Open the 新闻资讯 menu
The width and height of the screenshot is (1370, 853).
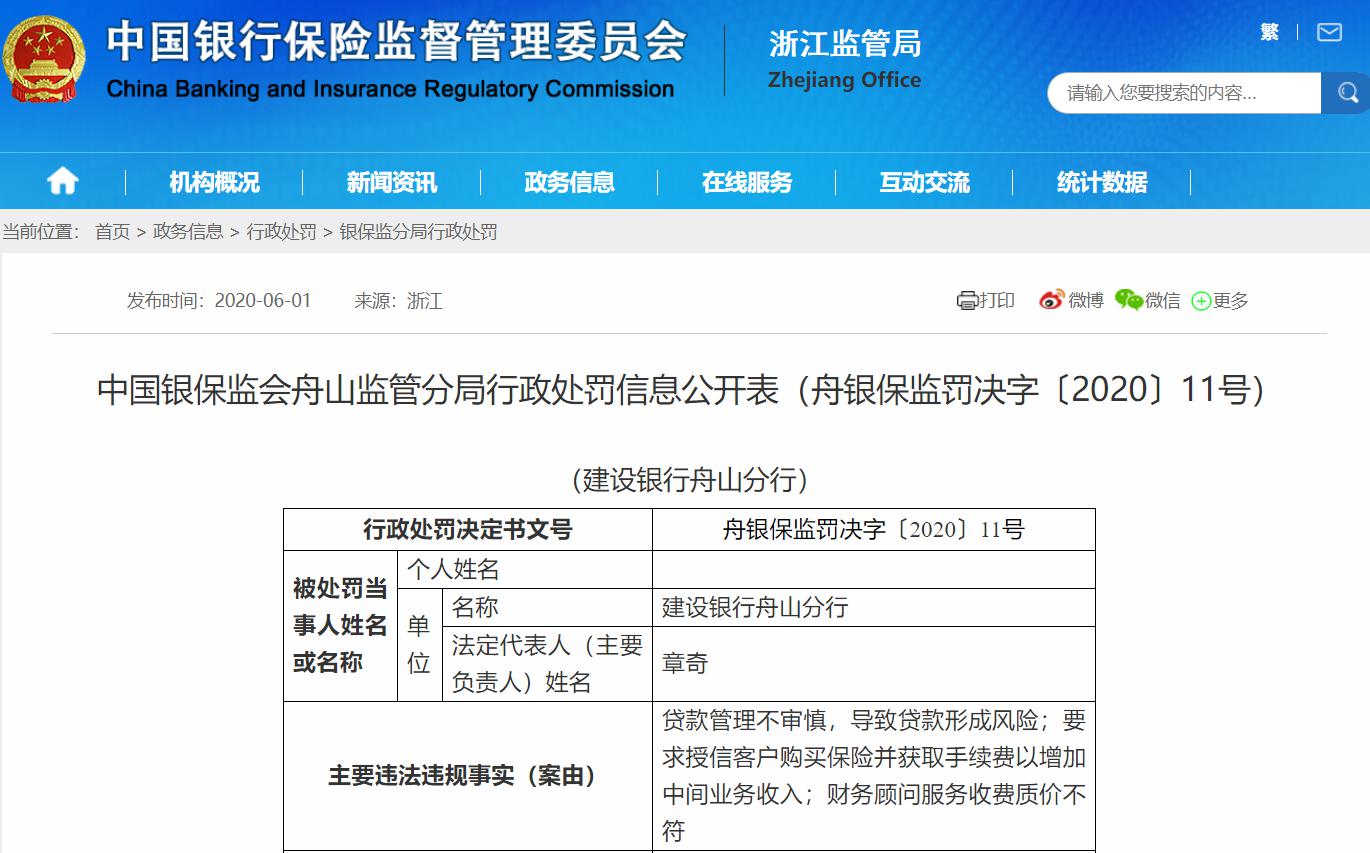(x=391, y=182)
